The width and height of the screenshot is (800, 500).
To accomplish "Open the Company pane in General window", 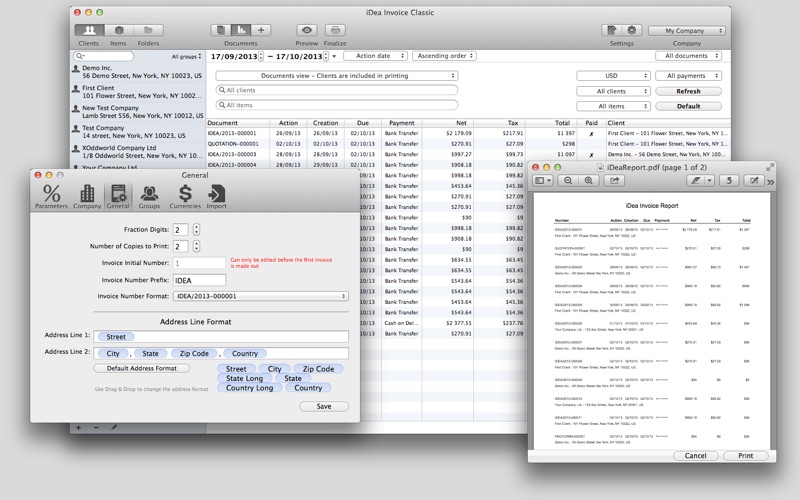I will tap(87, 196).
